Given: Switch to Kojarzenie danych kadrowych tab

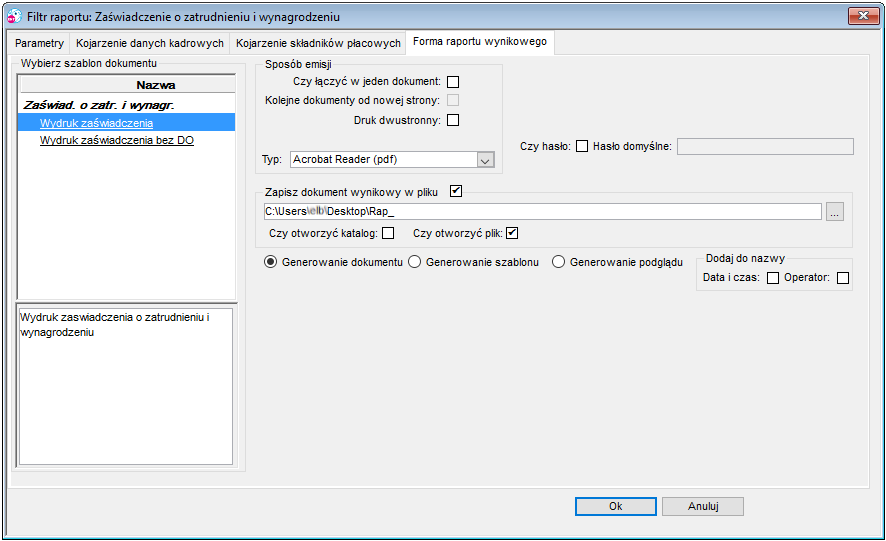Looking at the screenshot, I should [150, 43].
